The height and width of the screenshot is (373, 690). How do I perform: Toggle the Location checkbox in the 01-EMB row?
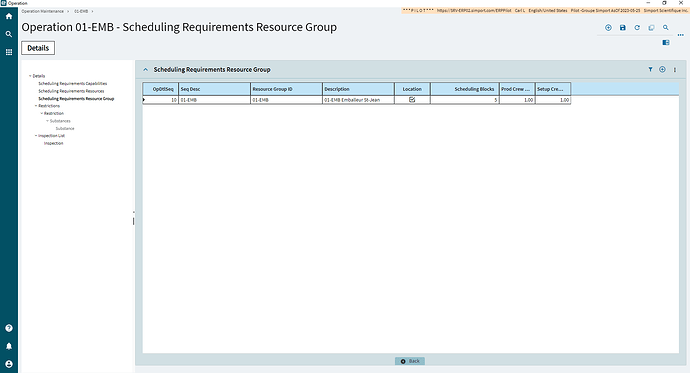(412, 100)
